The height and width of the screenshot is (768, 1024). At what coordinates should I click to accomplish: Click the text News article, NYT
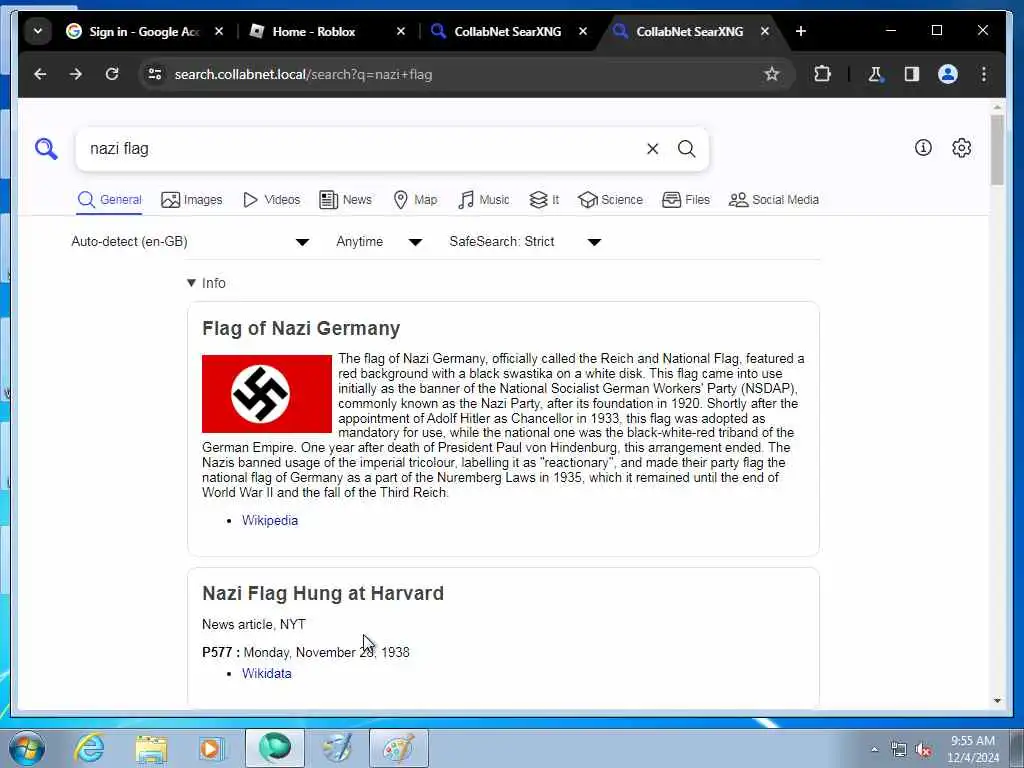[x=253, y=624]
